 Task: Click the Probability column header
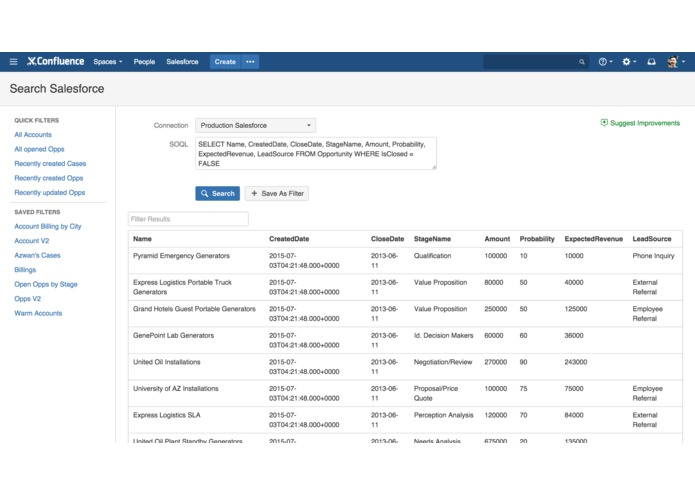(x=537, y=239)
